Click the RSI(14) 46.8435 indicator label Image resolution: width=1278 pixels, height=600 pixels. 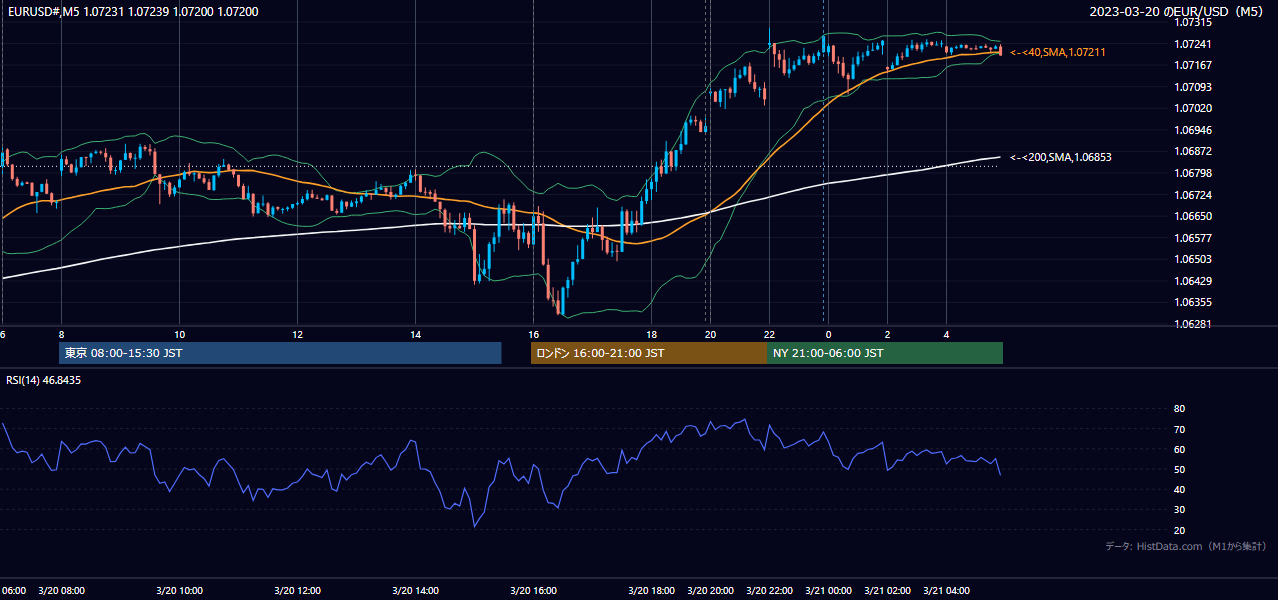(x=44, y=380)
